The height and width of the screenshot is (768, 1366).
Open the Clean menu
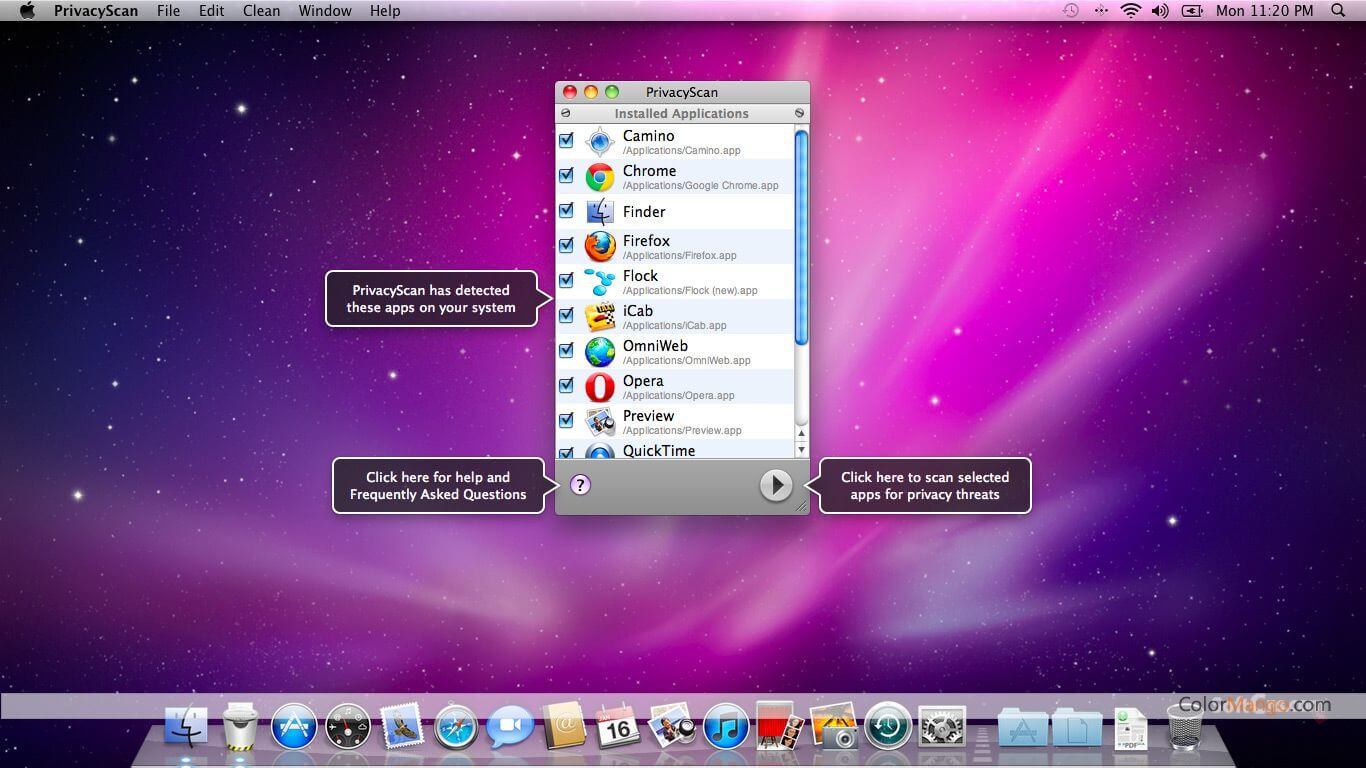(261, 11)
